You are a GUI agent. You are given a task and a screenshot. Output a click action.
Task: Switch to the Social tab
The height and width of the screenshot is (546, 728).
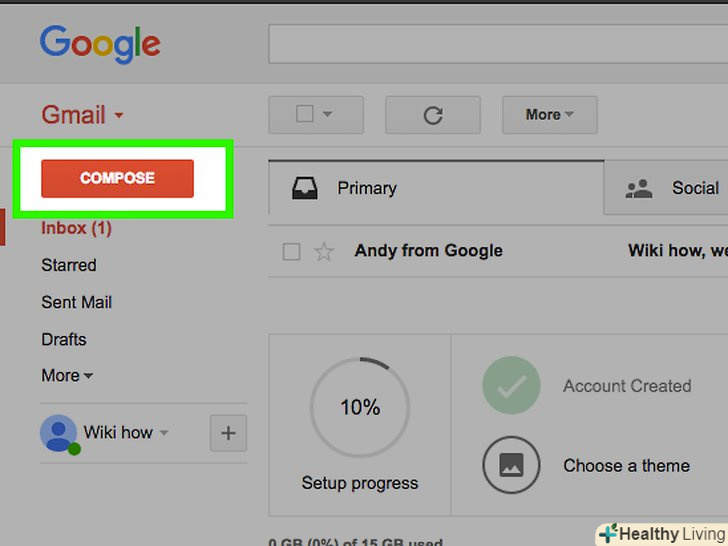pos(666,188)
